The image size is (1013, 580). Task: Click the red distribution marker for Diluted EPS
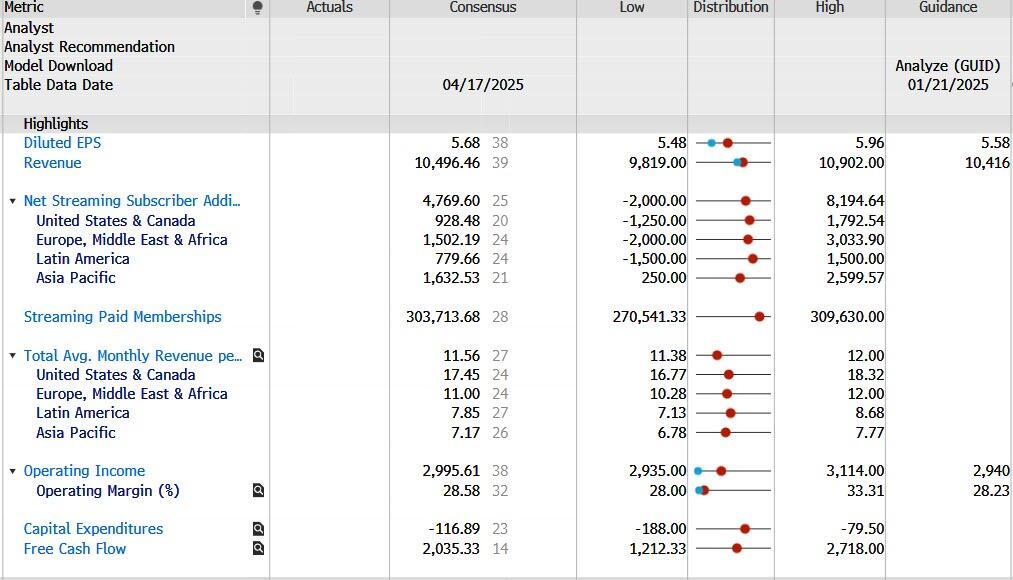[x=727, y=143]
